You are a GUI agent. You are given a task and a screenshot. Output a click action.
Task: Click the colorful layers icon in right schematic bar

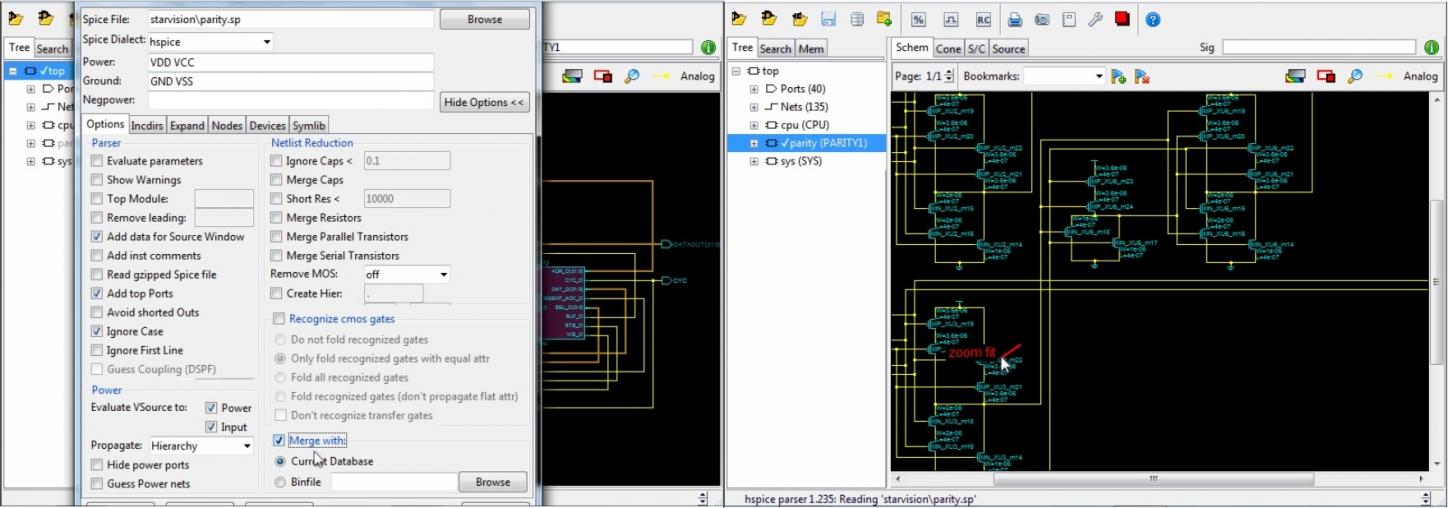coord(1295,76)
